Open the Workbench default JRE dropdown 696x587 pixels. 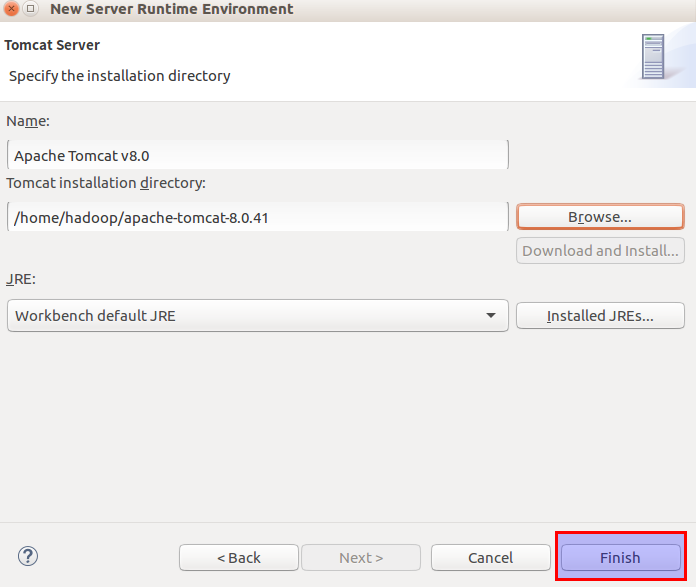(x=257, y=316)
